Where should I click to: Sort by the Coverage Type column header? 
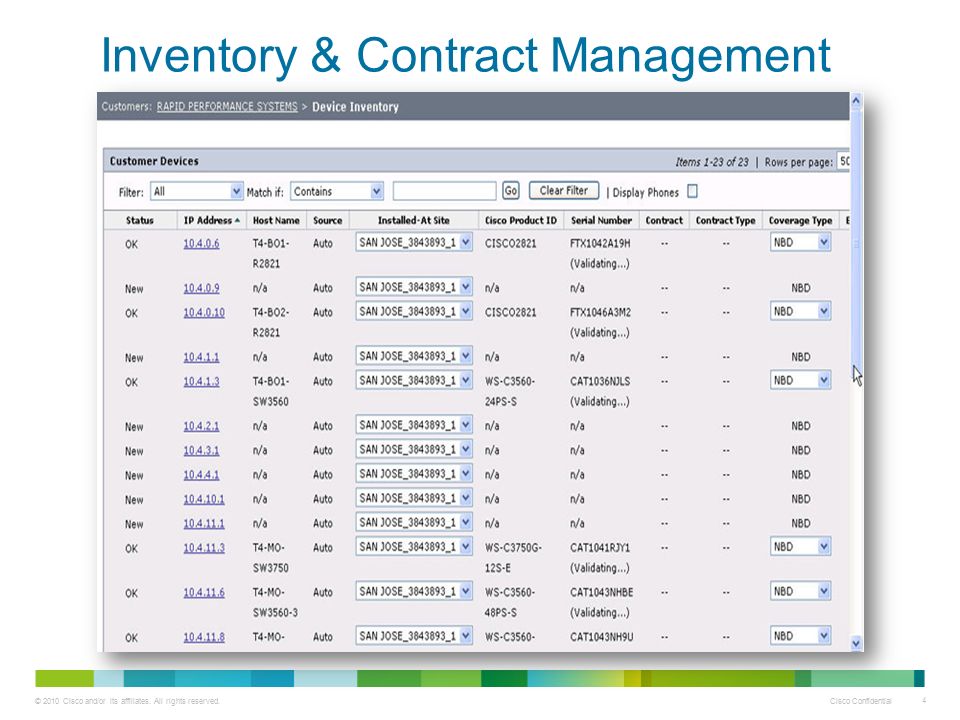(x=800, y=220)
